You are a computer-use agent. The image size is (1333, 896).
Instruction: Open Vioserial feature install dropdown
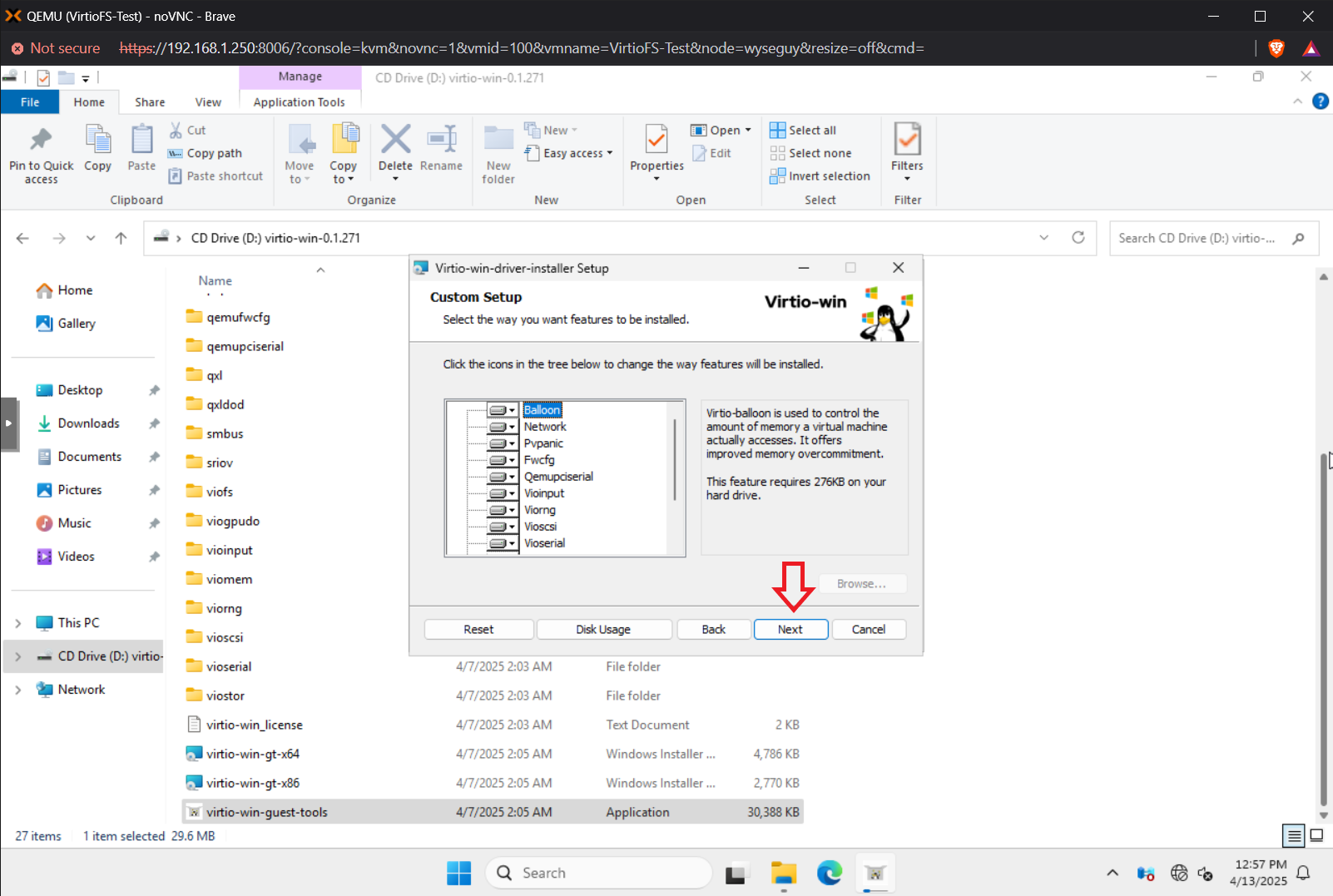(503, 543)
